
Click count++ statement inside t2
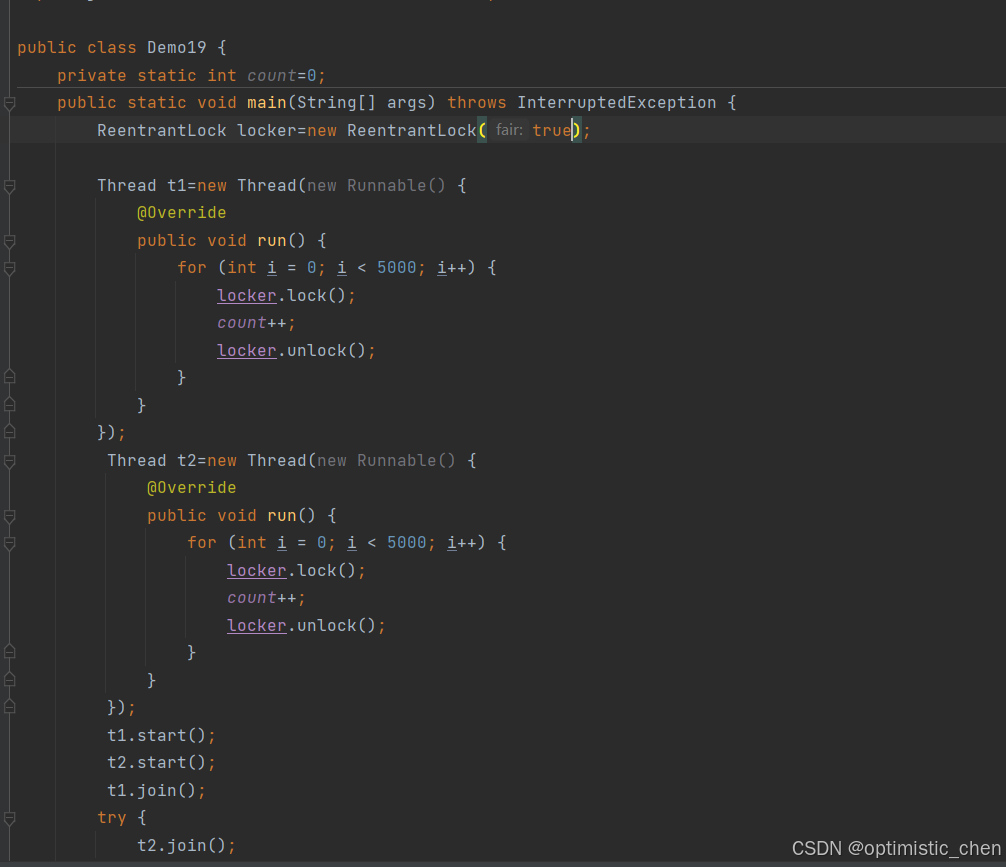coord(267,598)
